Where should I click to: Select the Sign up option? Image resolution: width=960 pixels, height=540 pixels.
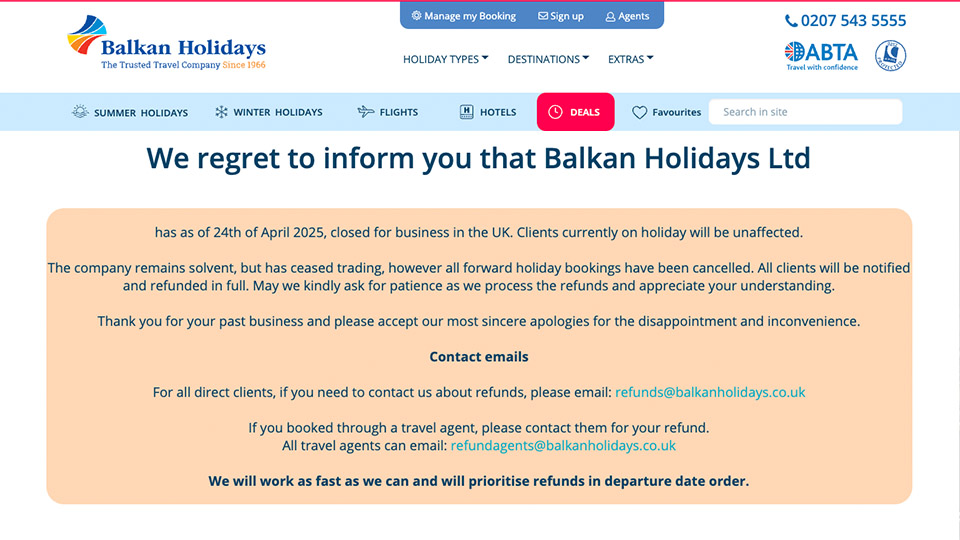click(560, 16)
